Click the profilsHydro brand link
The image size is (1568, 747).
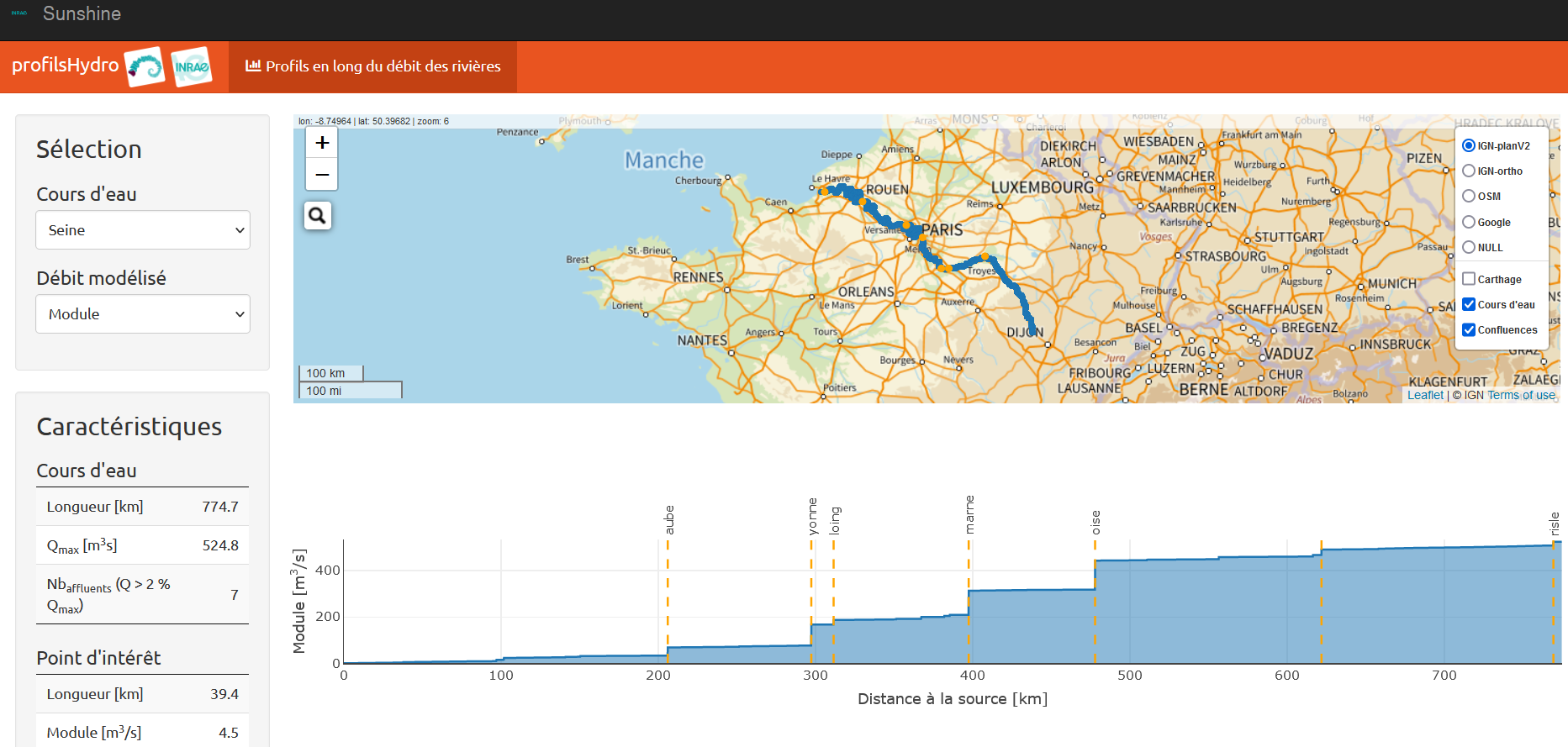pos(65,66)
